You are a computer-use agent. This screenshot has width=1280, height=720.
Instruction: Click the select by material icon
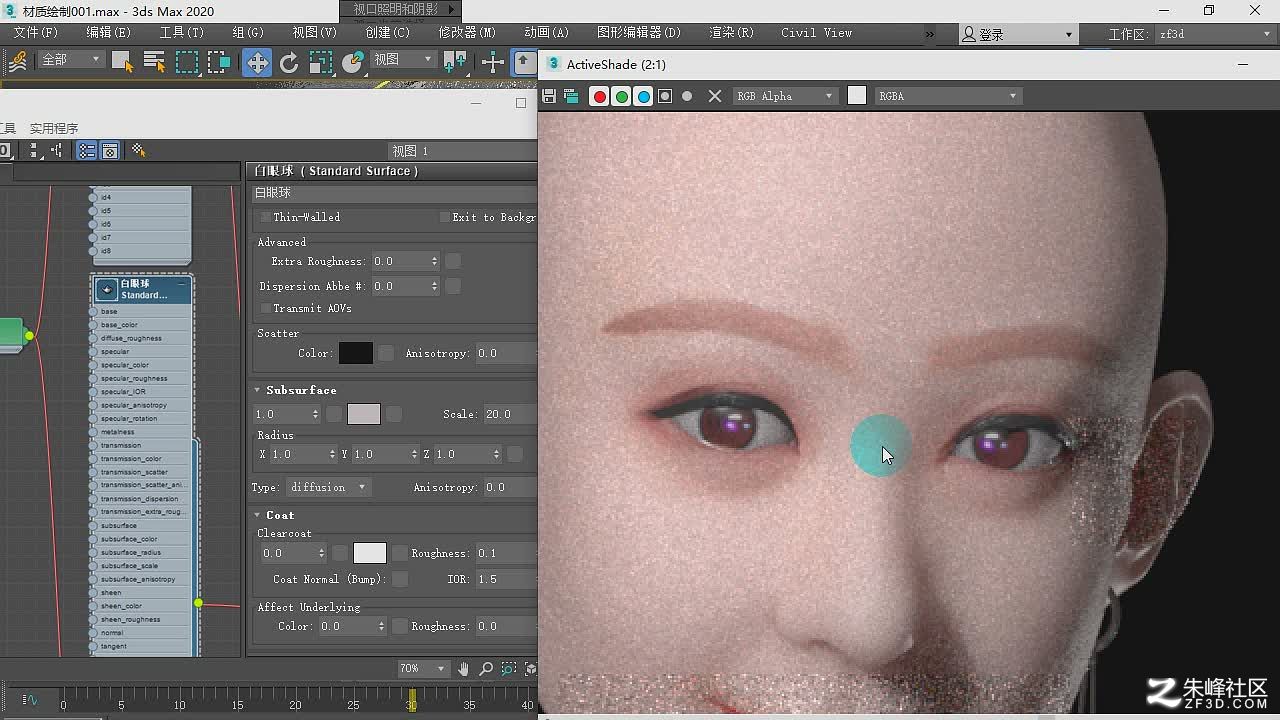pos(139,150)
